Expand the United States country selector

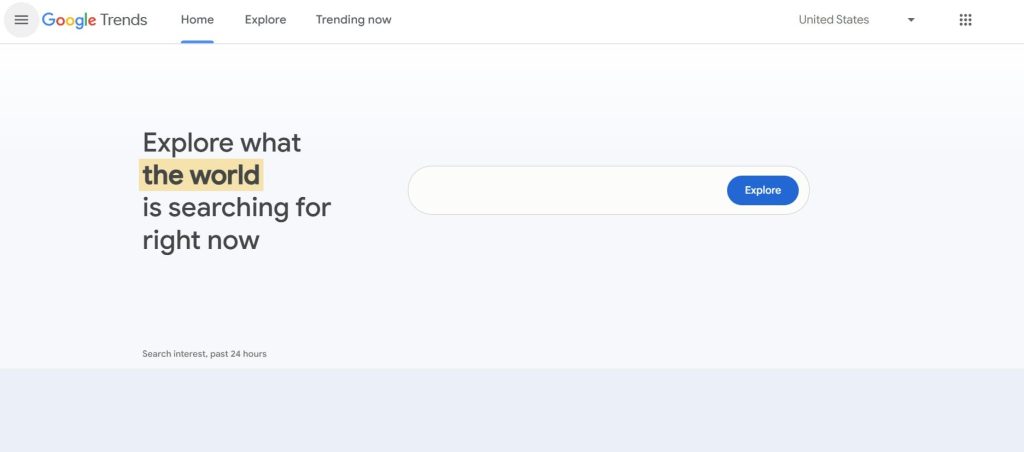834,20
